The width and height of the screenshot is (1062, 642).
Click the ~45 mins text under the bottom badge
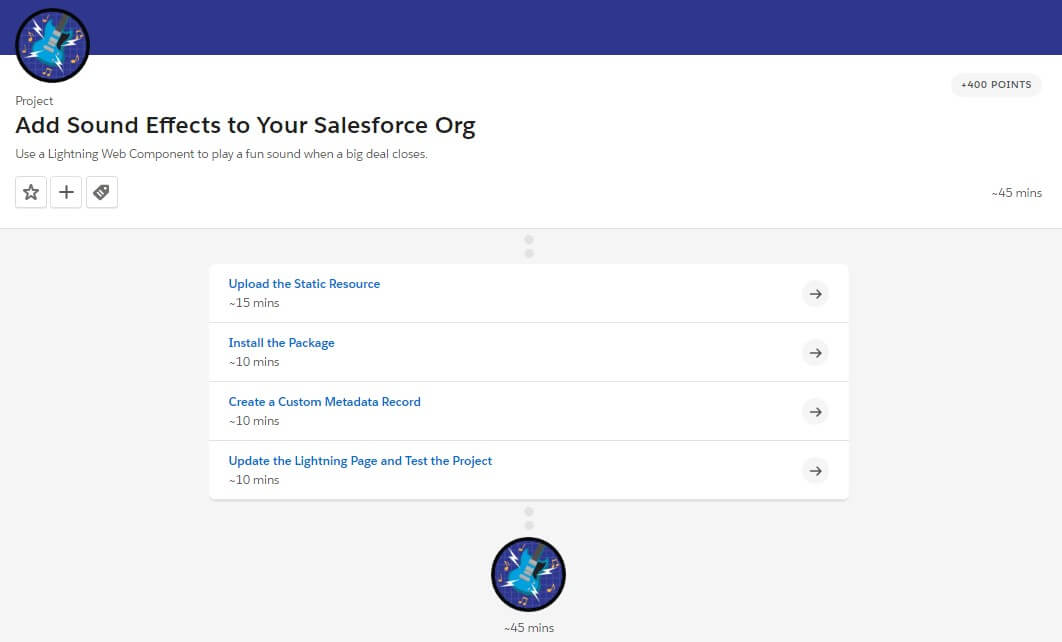tap(529, 628)
